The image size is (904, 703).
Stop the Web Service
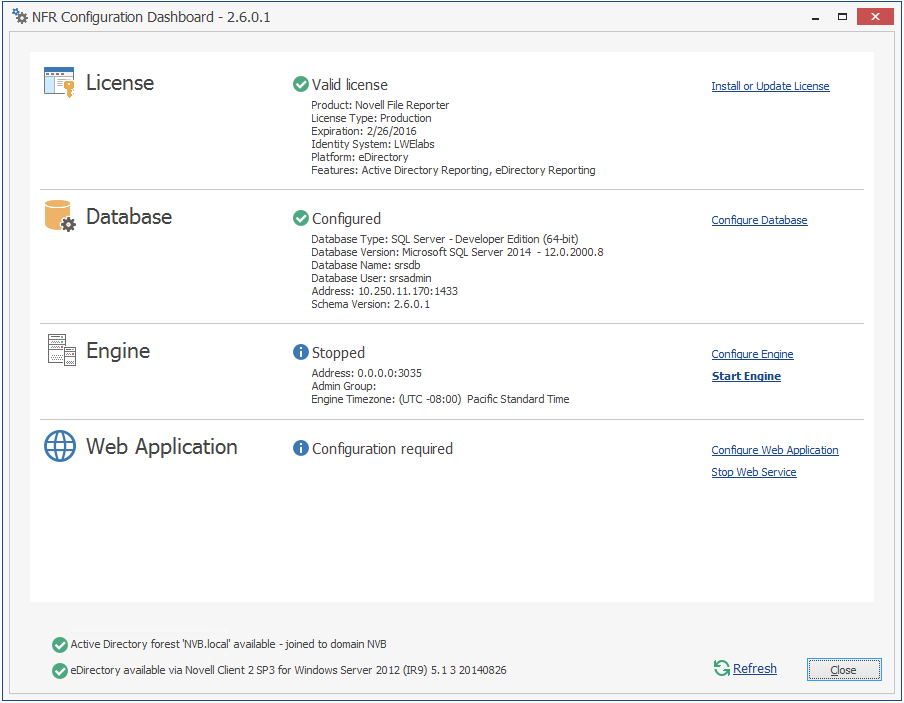click(x=754, y=472)
